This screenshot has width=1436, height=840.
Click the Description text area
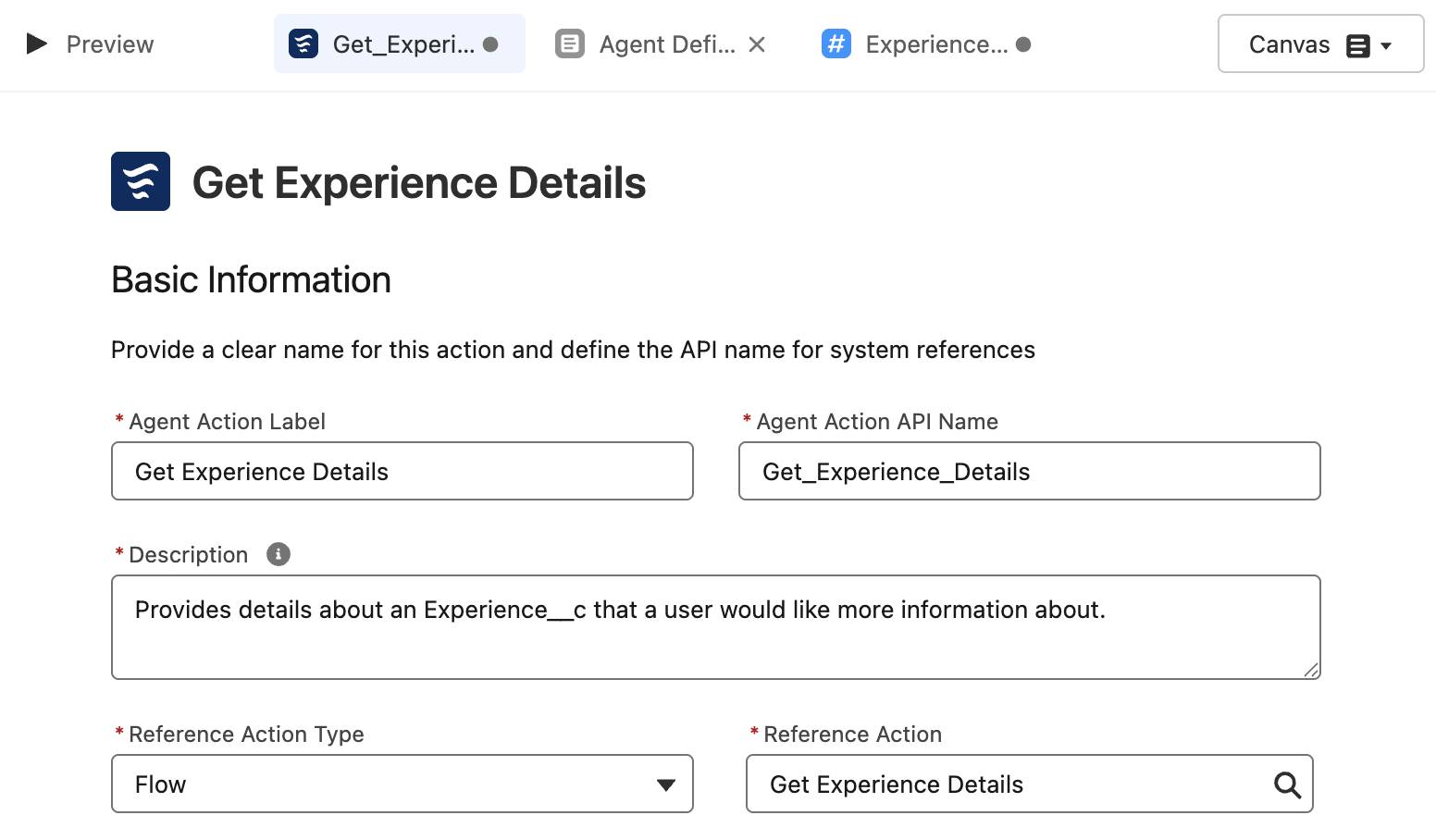(x=715, y=627)
